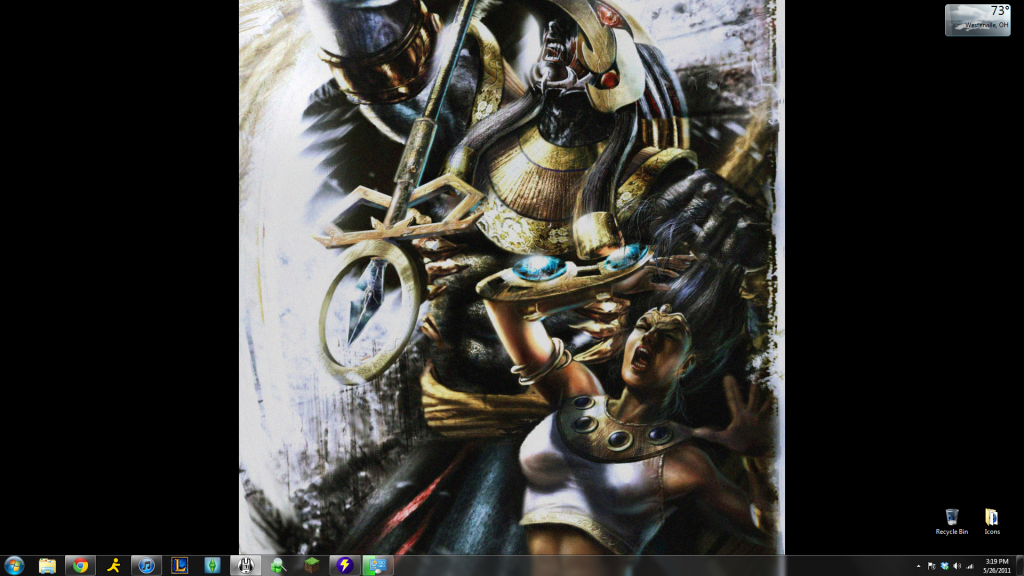Screen dimensions: 1024x576
Task: Click the Show Desktop button
Action: (1019, 566)
